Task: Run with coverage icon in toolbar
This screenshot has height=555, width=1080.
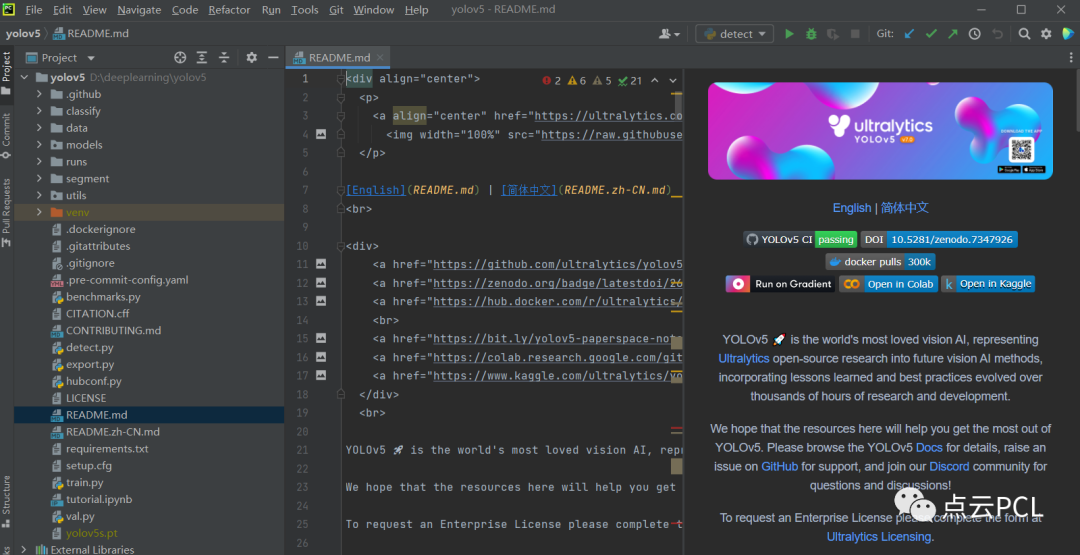Action: pos(833,34)
